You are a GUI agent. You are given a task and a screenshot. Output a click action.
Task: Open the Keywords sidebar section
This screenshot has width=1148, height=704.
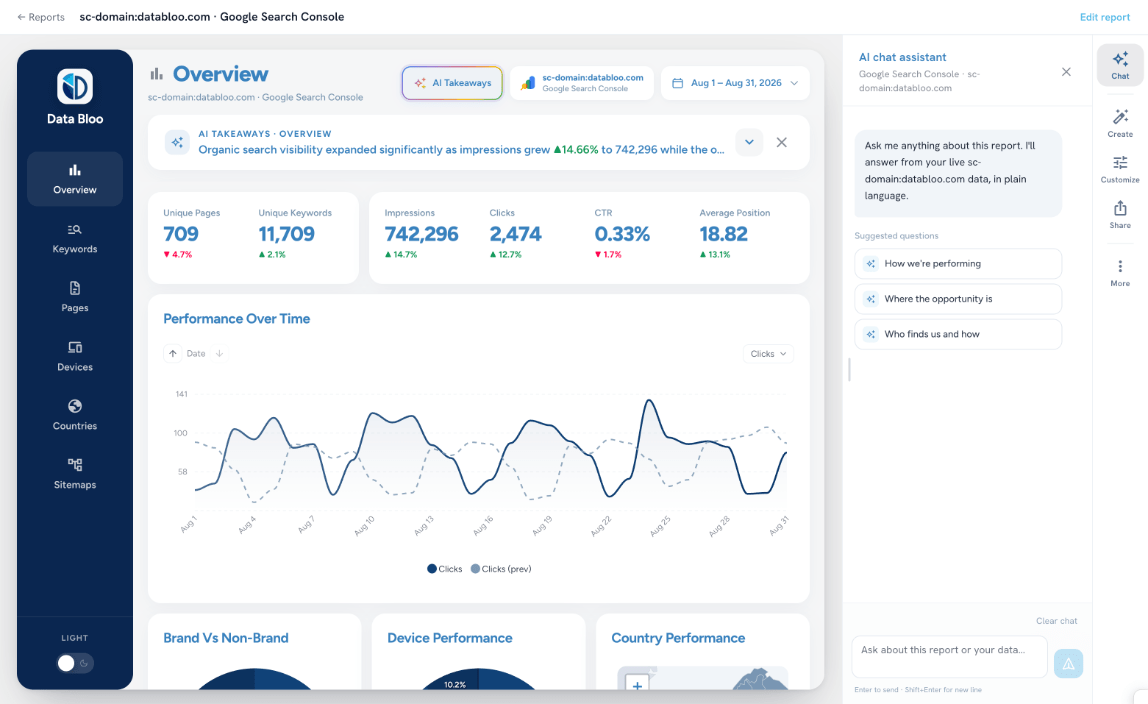(75, 238)
